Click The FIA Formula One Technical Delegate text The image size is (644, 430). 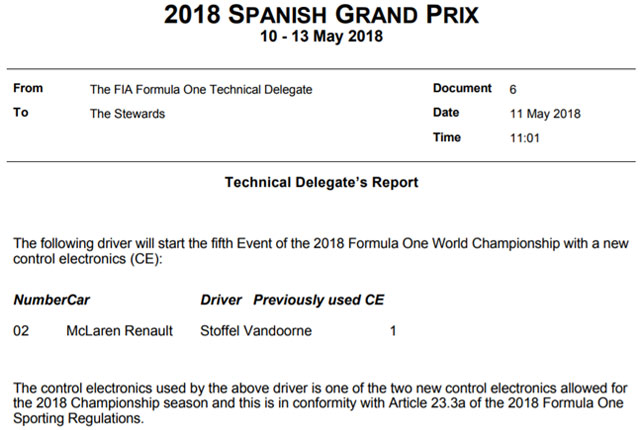200,89
